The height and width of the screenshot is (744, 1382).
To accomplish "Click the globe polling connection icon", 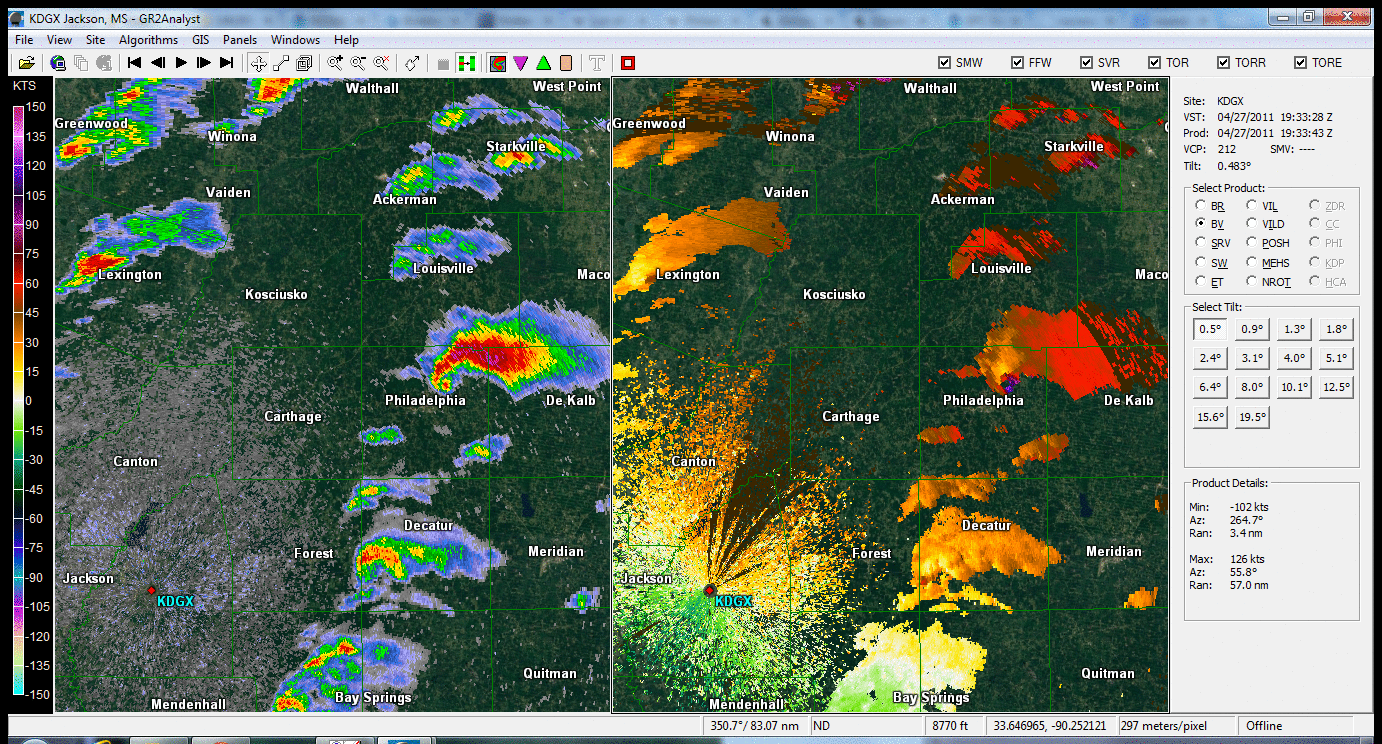I will tap(58, 63).
